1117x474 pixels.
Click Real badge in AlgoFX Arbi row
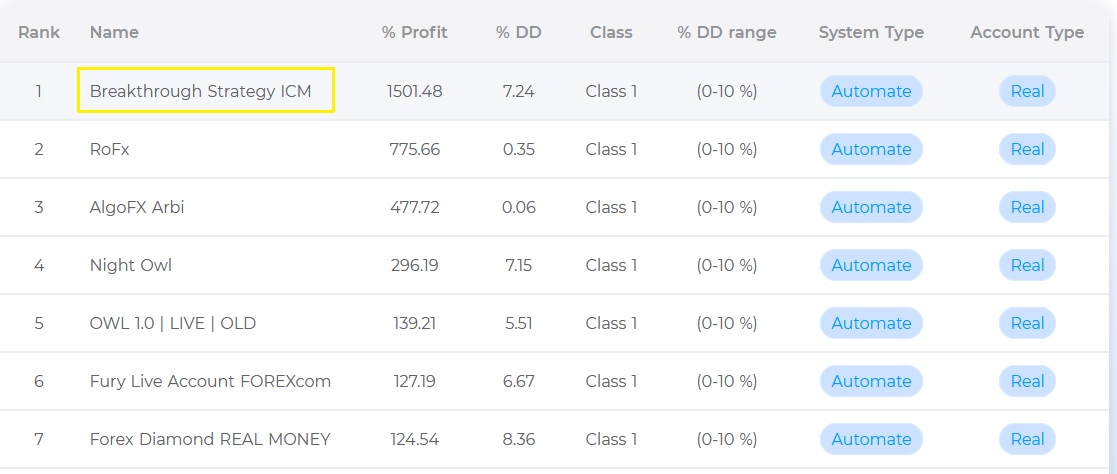1027,207
